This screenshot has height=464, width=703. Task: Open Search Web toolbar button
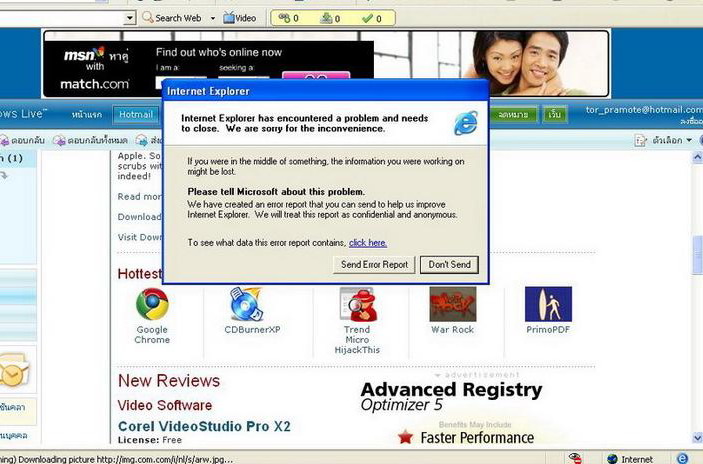point(172,18)
